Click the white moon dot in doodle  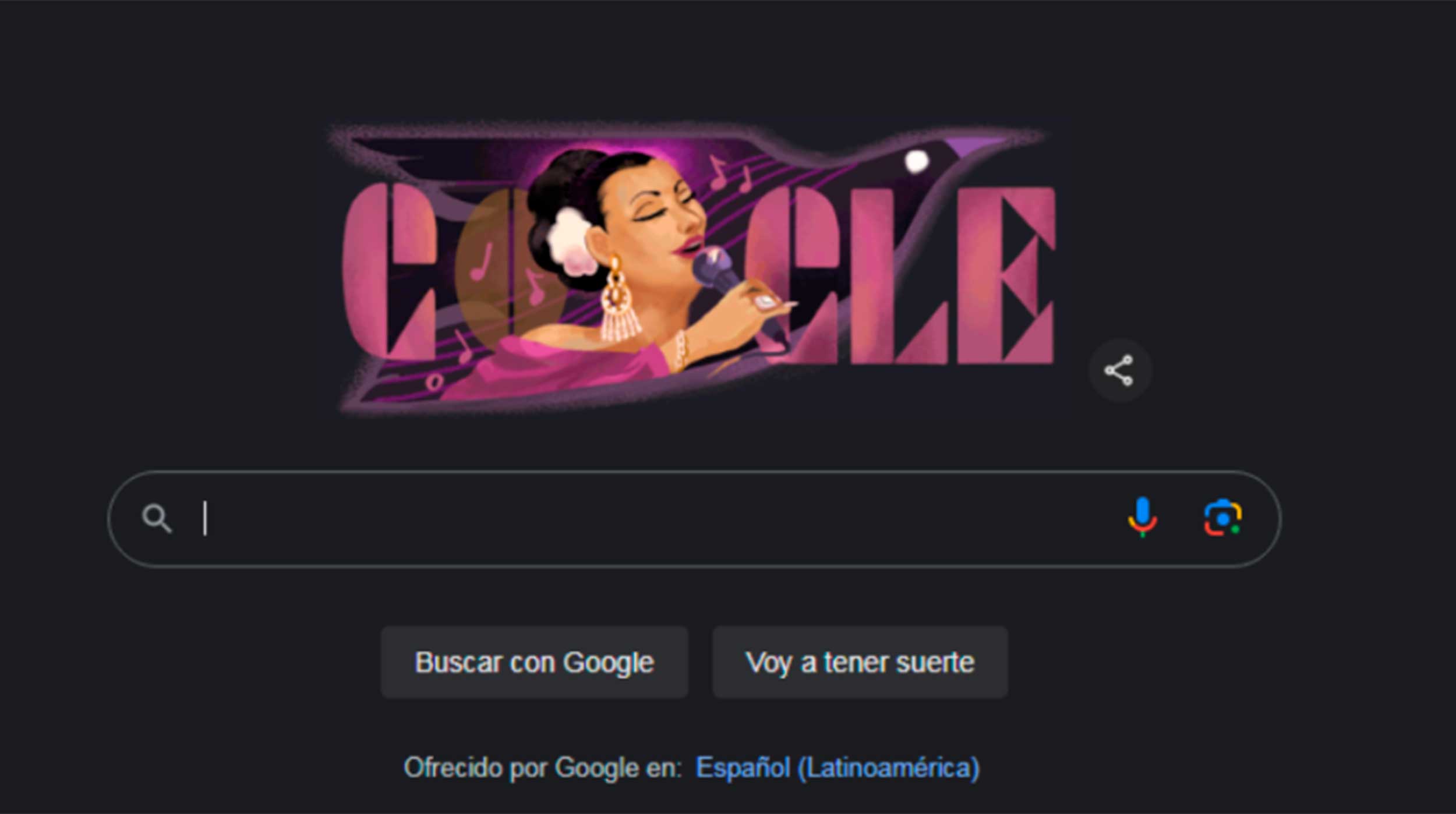coord(916,161)
